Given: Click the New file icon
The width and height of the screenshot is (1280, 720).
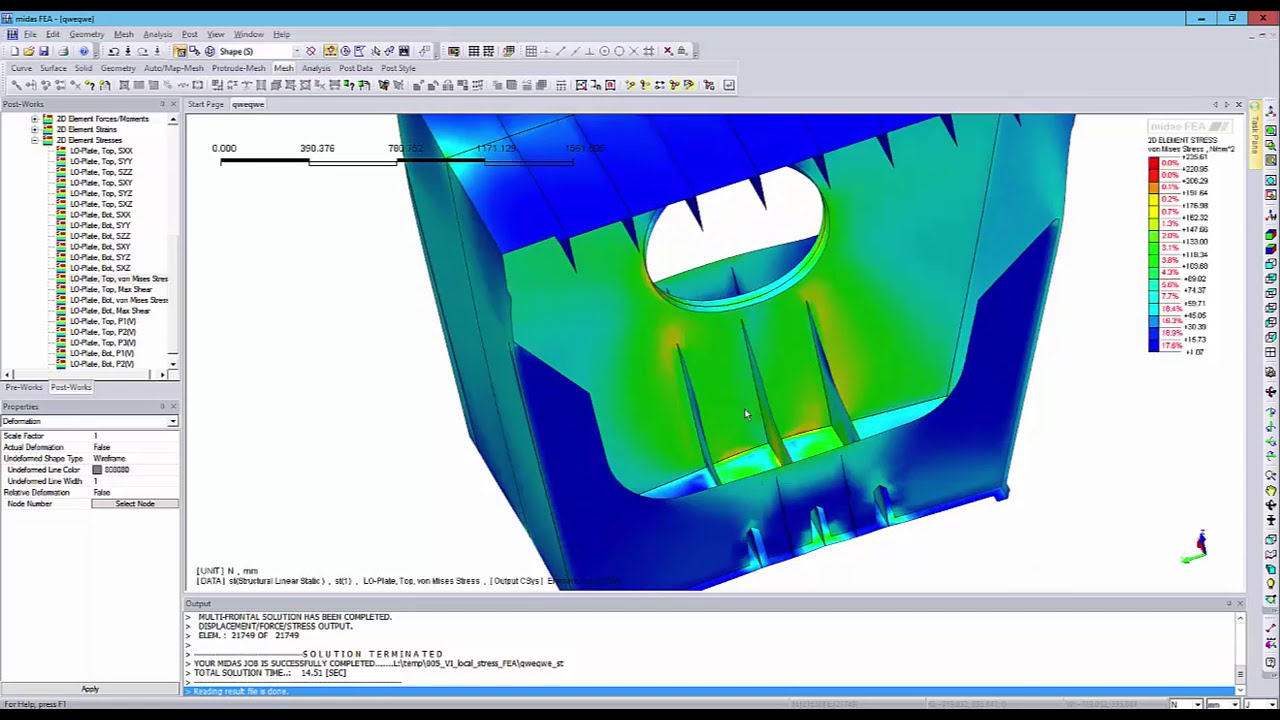Looking at the screenshot, I should [x=15, y=51].
